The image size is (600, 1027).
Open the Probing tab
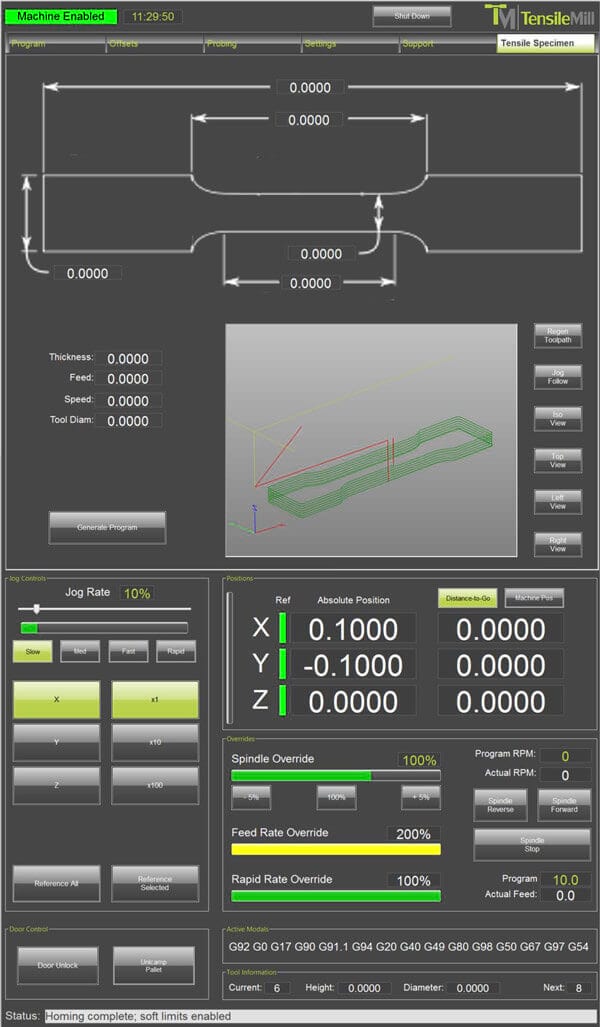click(252, 44)
